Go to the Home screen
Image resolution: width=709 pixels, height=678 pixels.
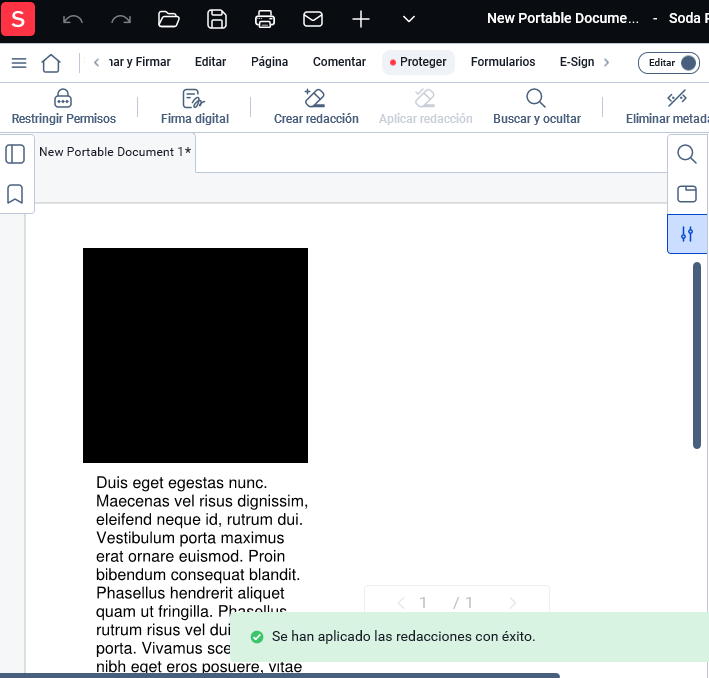tap(51, 63)
